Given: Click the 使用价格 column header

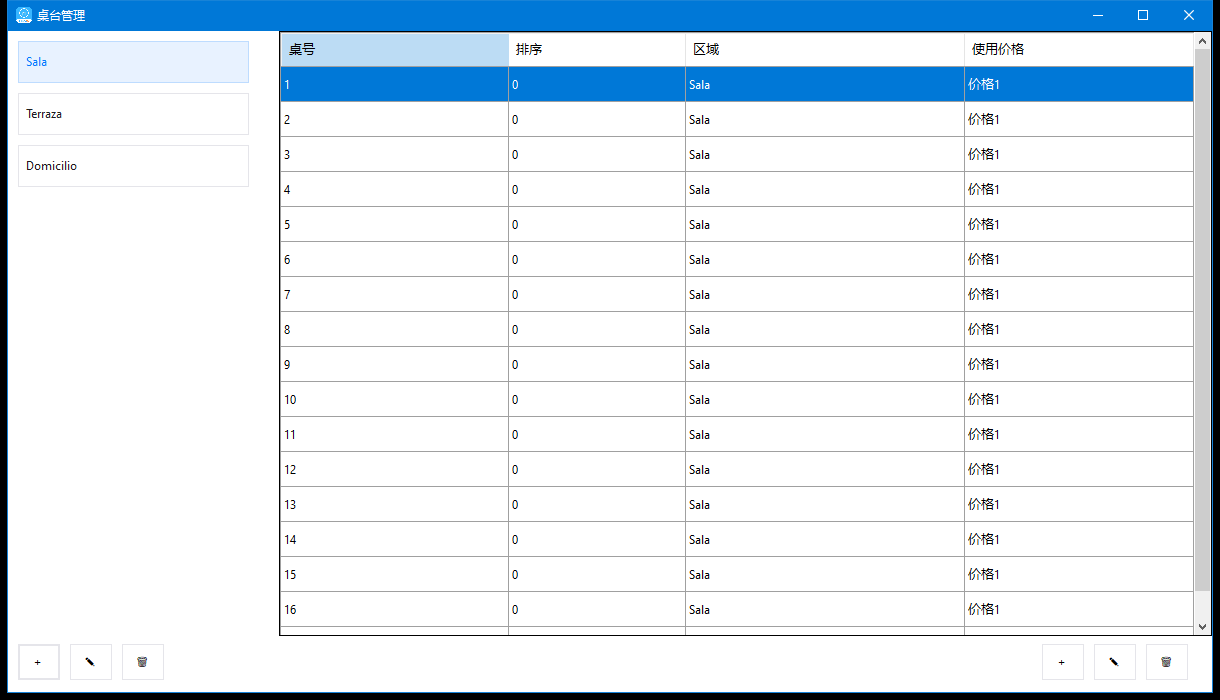Looking at the screenshot, I should 1079,50.
